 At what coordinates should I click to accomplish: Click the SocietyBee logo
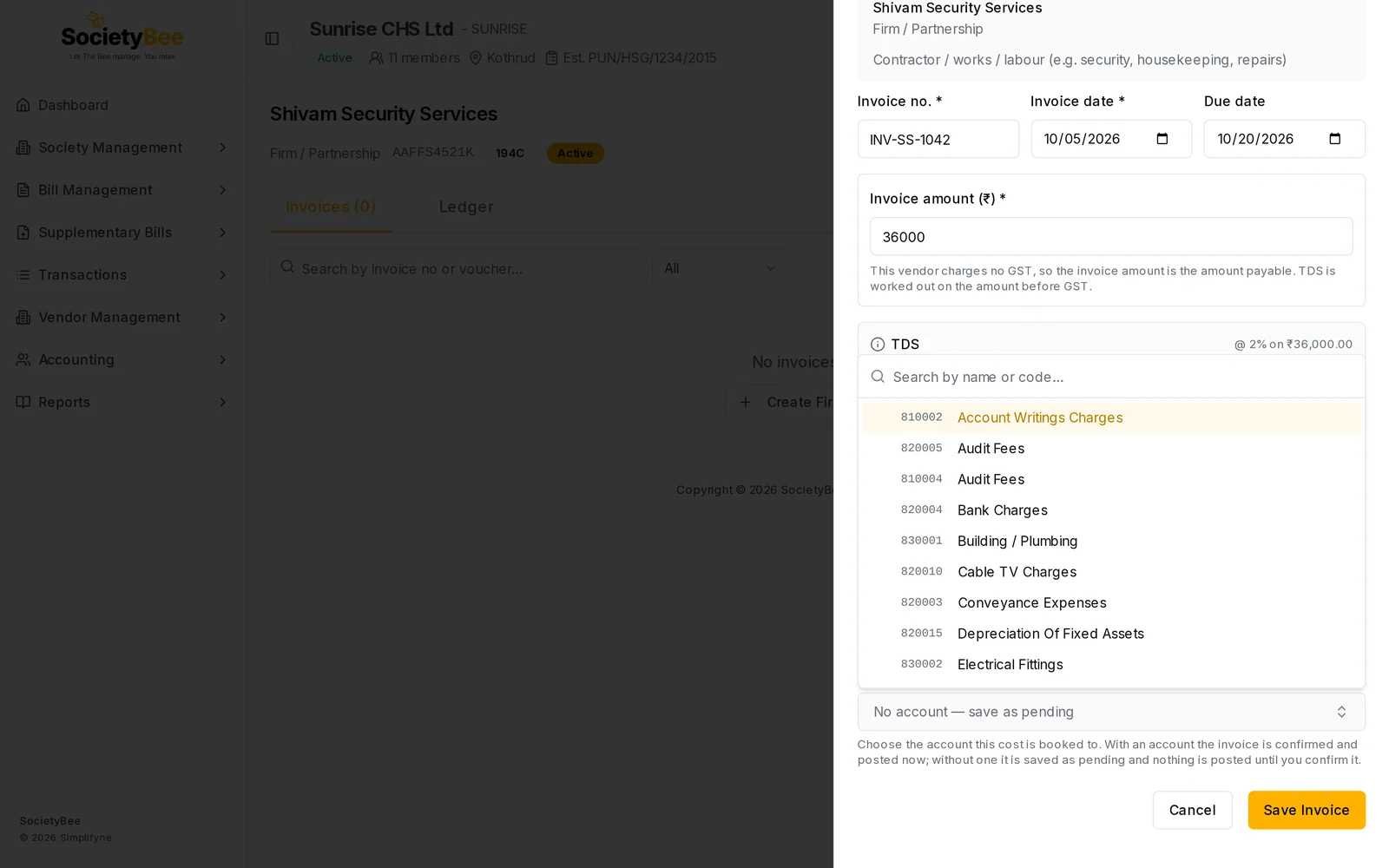coord(122,36)
